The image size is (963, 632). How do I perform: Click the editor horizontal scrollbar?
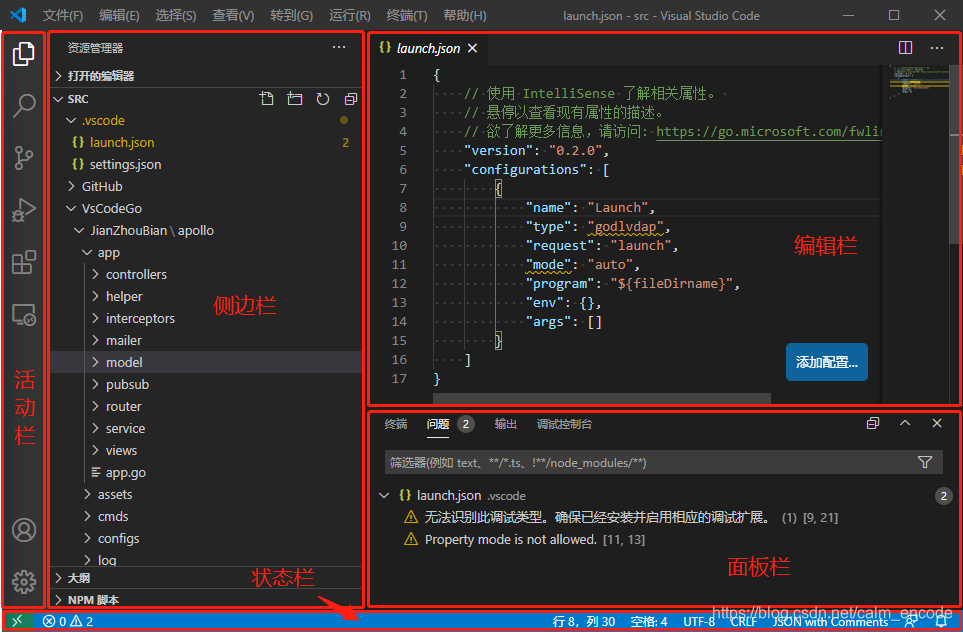602,399
